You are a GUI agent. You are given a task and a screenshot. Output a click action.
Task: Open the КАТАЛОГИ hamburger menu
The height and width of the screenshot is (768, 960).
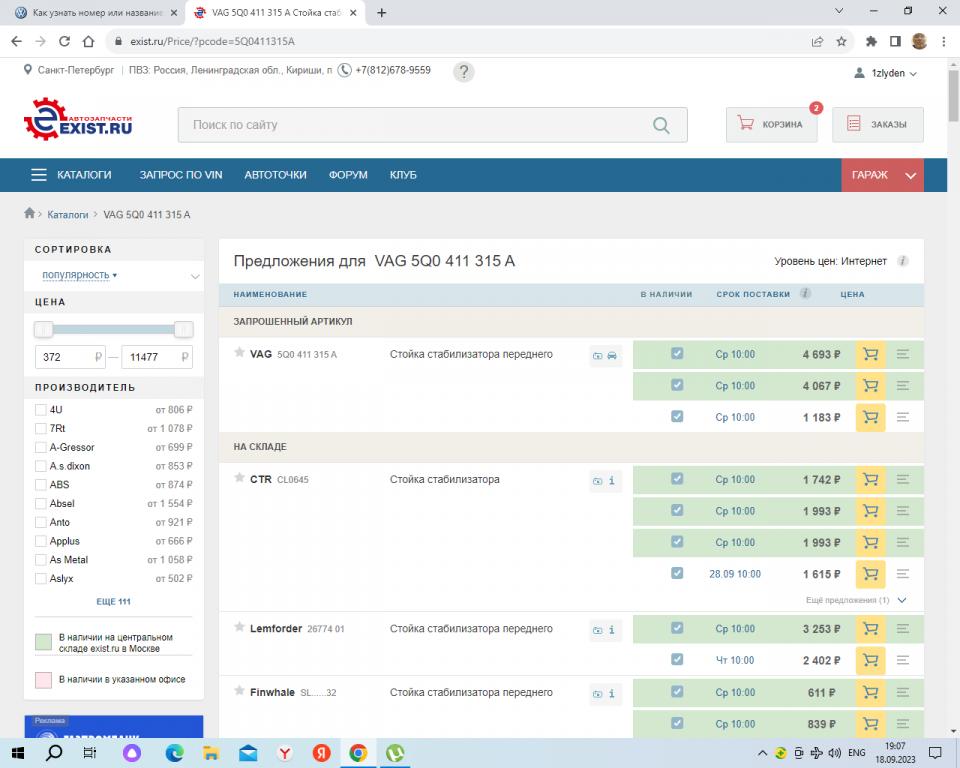[x=72, y=175]
